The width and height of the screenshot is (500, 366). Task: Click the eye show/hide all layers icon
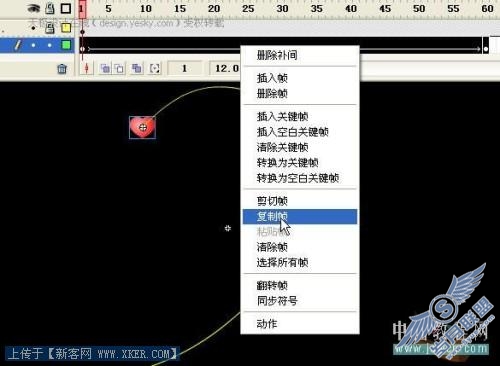(x=33, y=8)
